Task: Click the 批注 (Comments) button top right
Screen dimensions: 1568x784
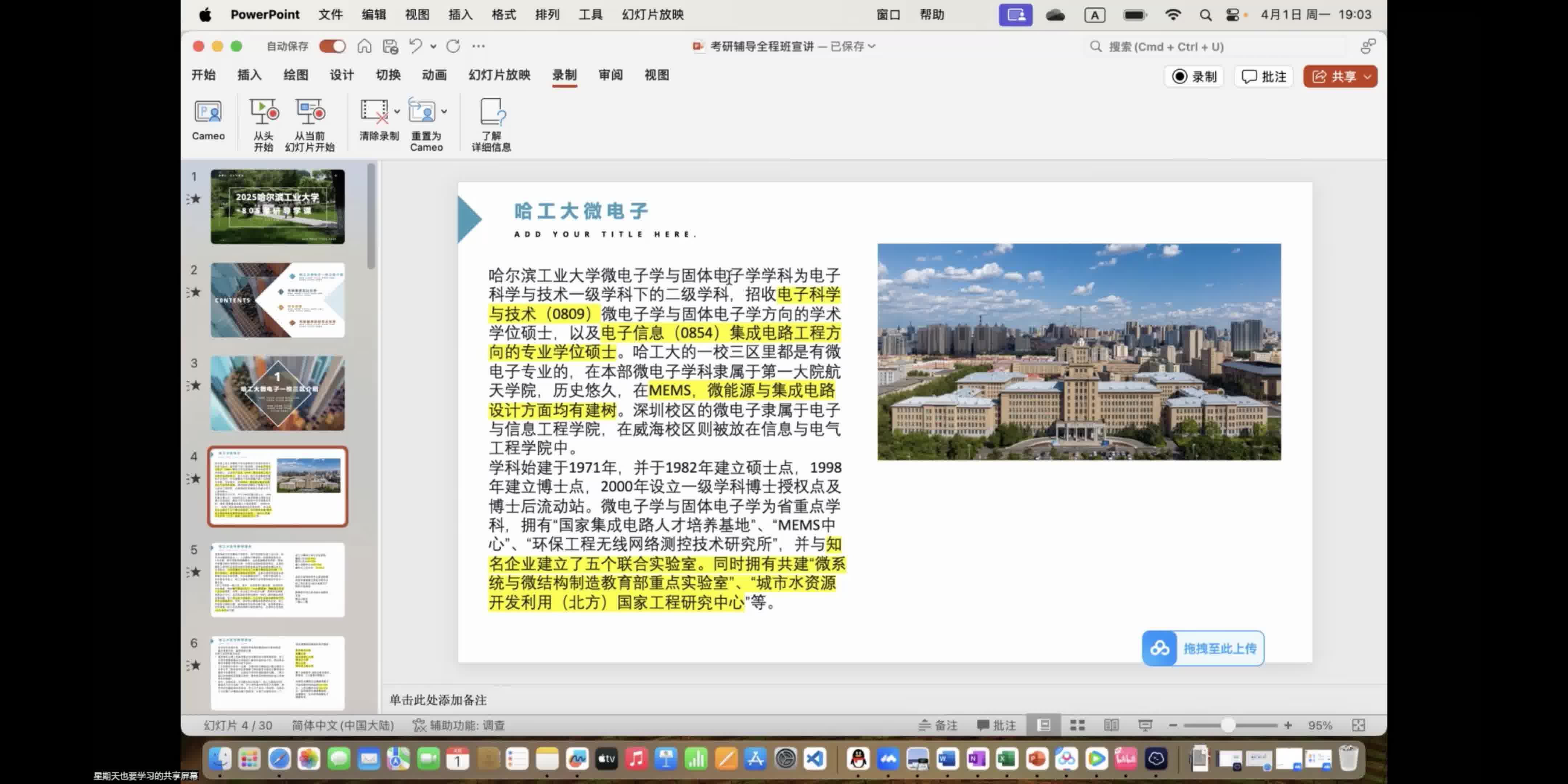Action: coord(1263,77)
